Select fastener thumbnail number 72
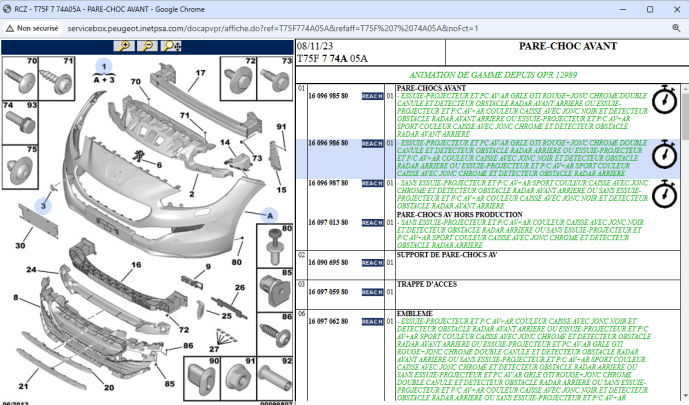 (238, 78)
